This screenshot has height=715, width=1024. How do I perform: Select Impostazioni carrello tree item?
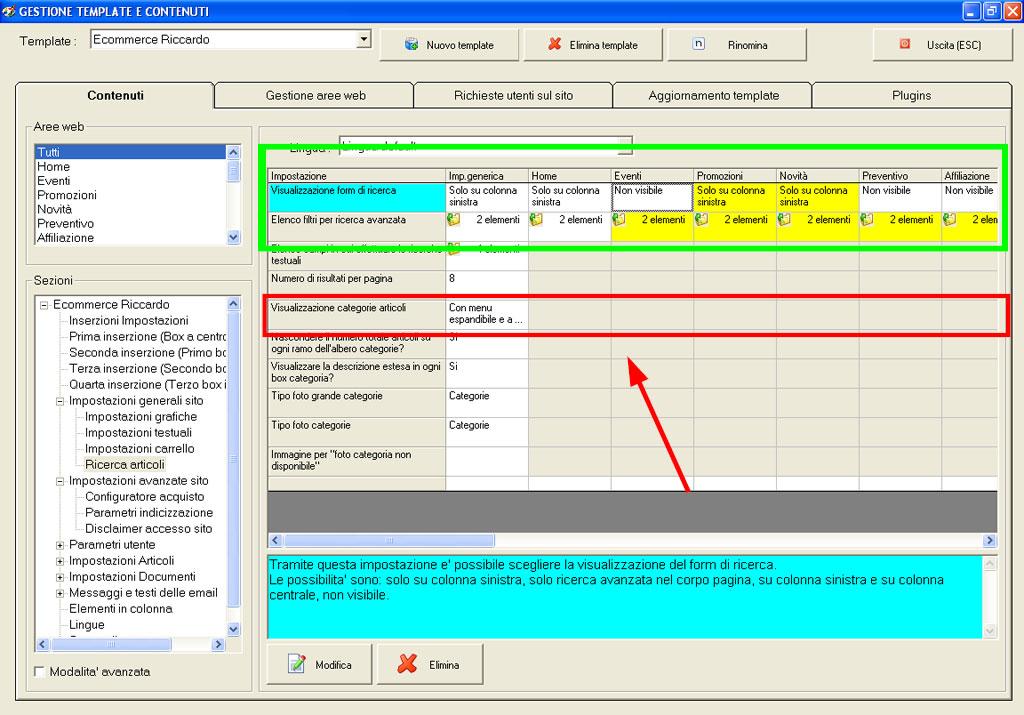point(139,449)
